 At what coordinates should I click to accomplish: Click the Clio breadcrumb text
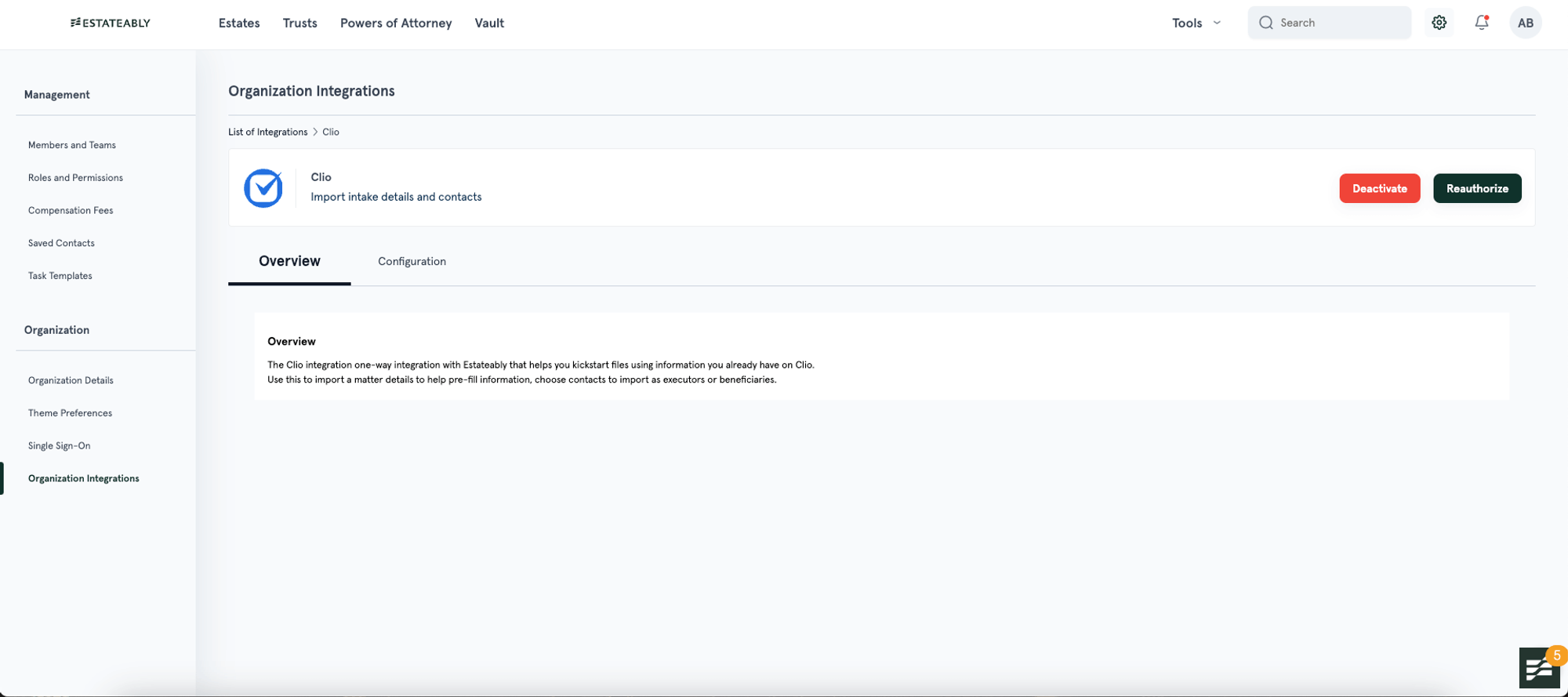[331, 132]
